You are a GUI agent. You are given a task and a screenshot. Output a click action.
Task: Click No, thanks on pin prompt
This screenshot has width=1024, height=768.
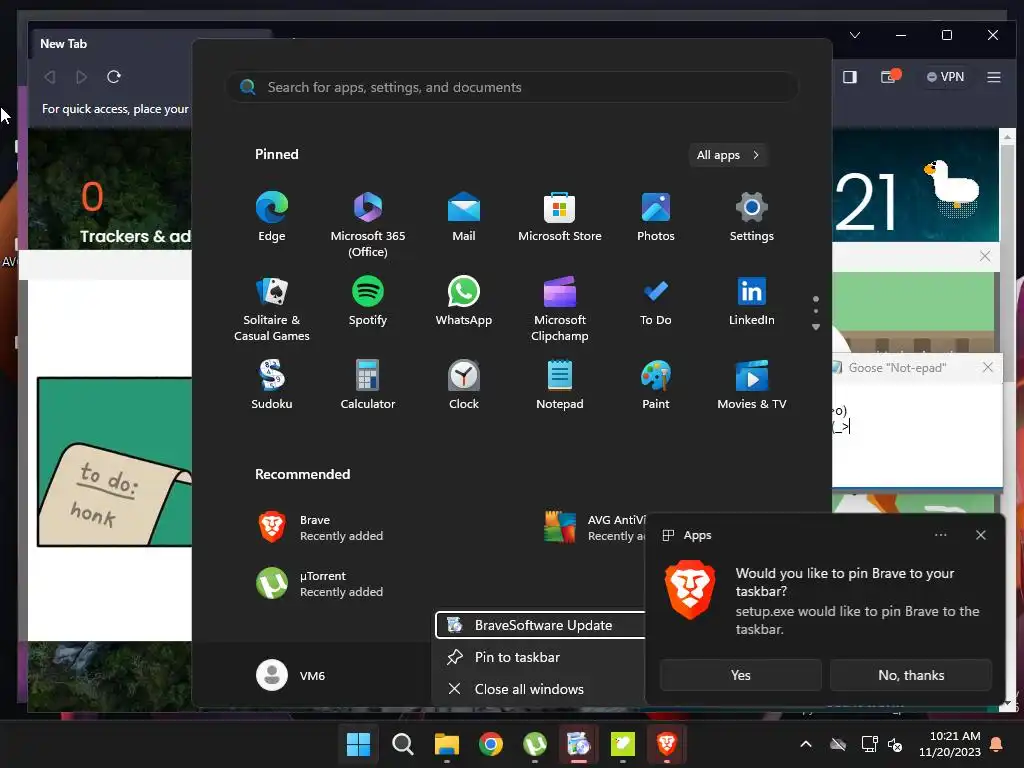tap(911, 675)
